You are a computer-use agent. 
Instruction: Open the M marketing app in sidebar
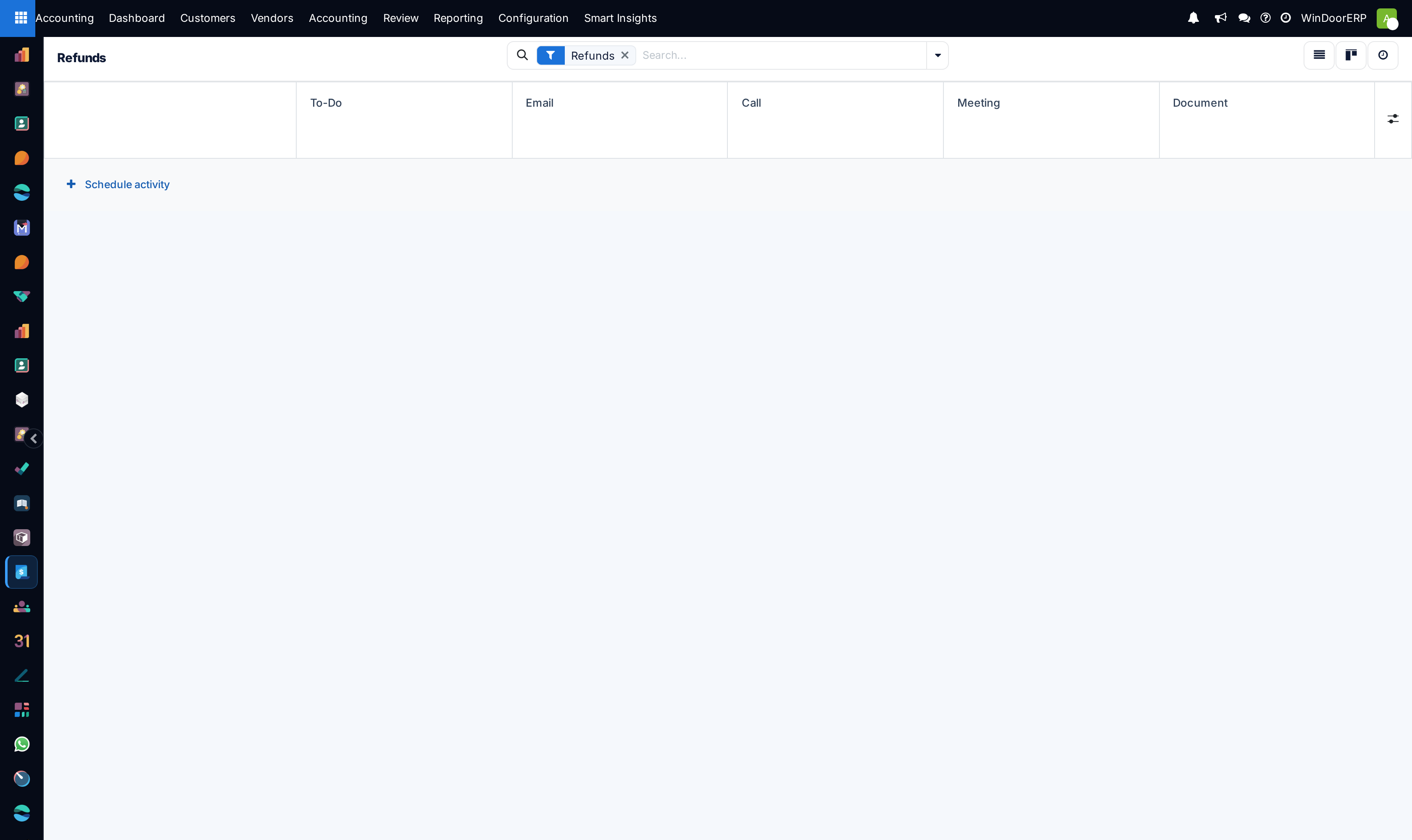click(21, 228)
